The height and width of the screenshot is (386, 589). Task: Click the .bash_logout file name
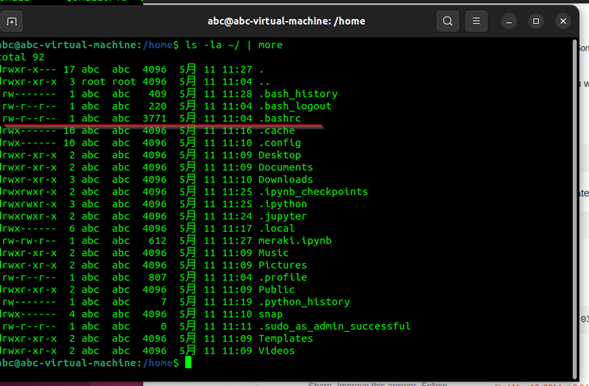(x=295, y=106)
